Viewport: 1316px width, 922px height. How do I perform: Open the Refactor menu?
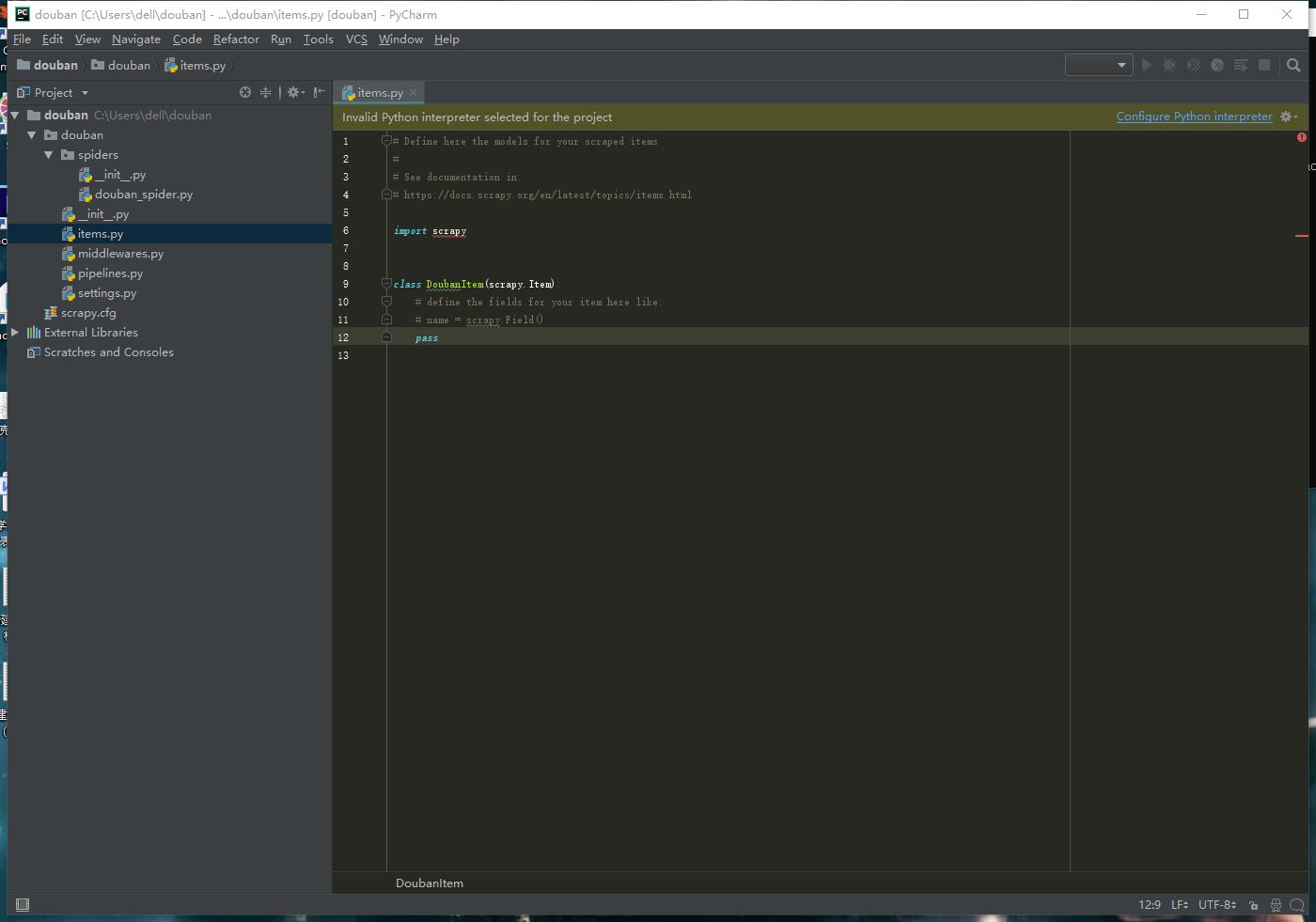click(236, 39)
